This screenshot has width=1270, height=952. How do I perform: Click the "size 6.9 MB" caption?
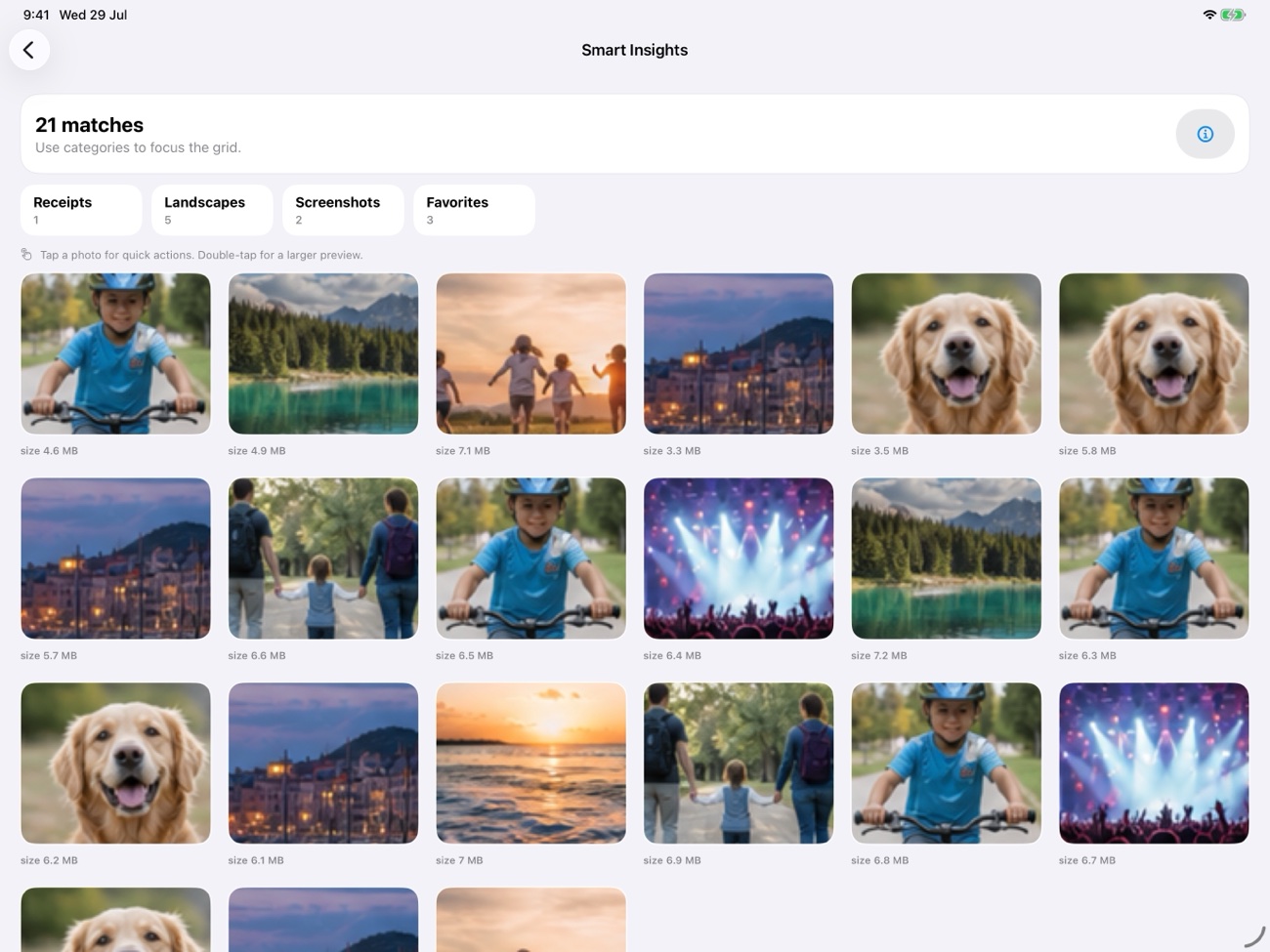coord(672,861)
